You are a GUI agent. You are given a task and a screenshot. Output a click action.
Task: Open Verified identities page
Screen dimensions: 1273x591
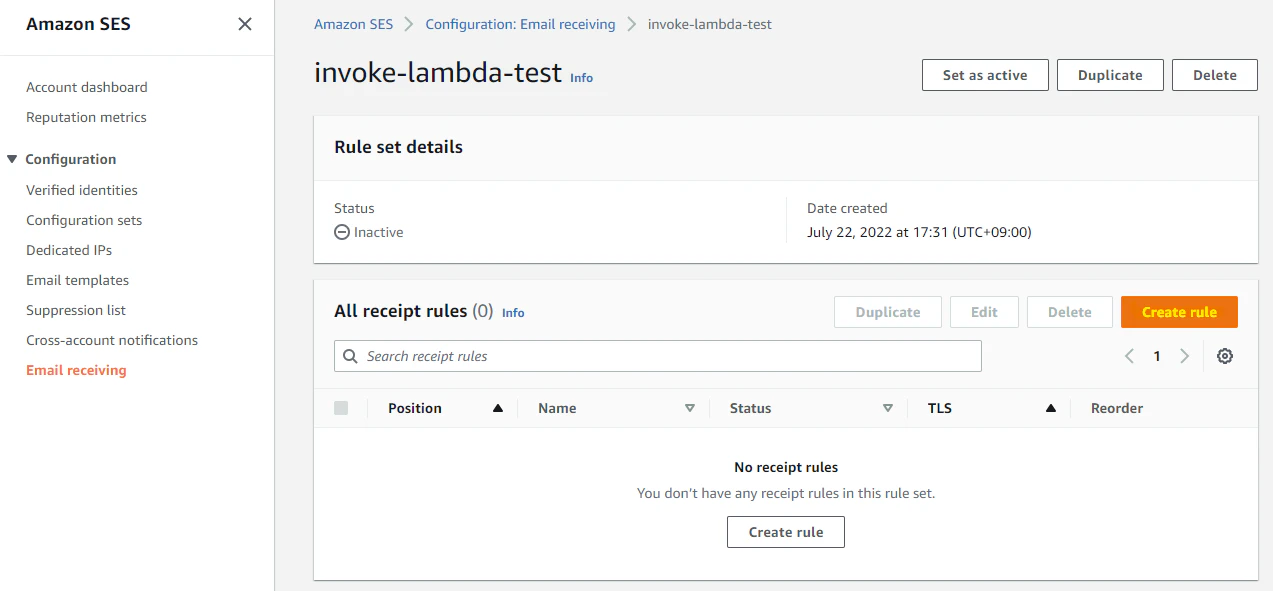tap(82, 190)
